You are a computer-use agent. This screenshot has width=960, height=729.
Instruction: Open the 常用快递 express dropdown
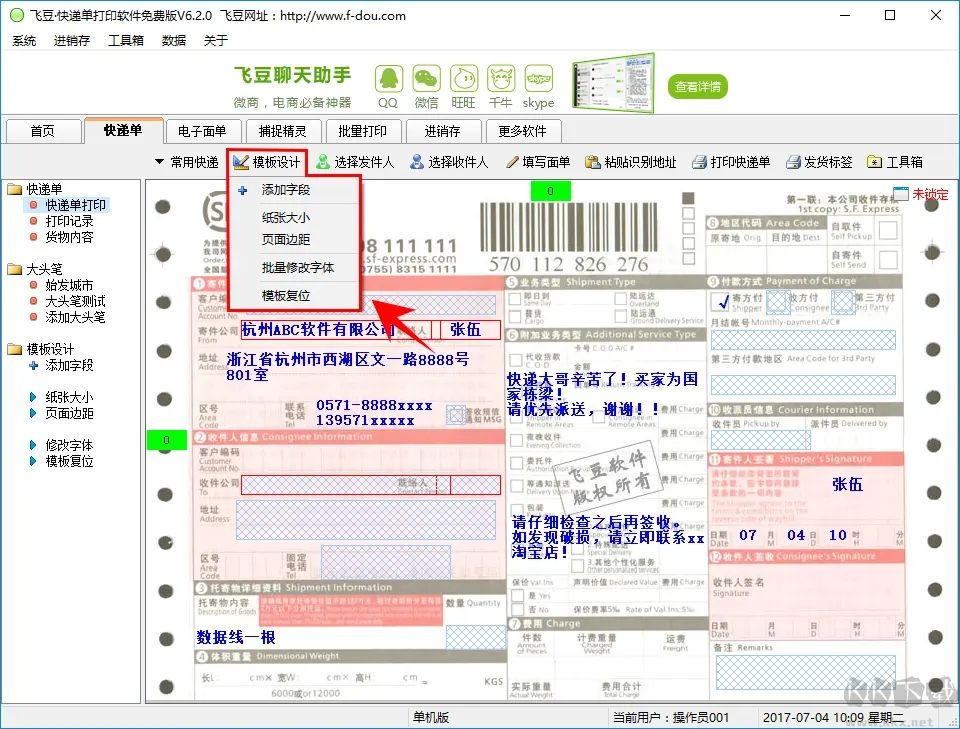point(190,161)
